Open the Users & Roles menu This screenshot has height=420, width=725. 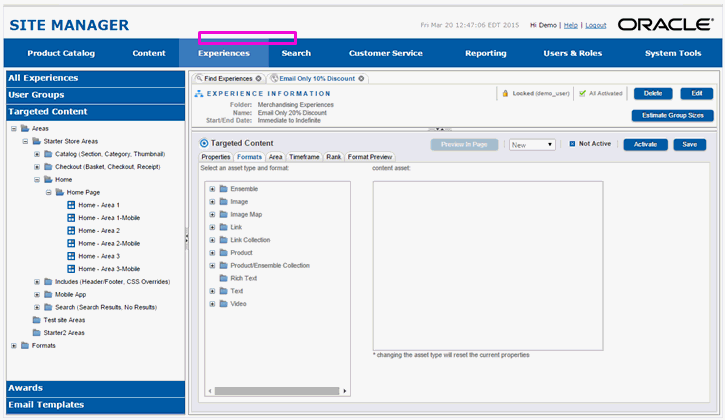point(572,53)
